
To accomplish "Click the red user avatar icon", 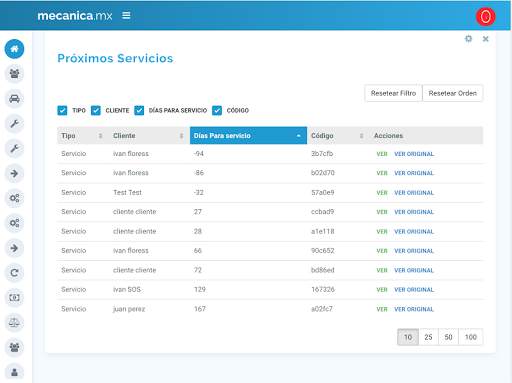I will point(485,16).
